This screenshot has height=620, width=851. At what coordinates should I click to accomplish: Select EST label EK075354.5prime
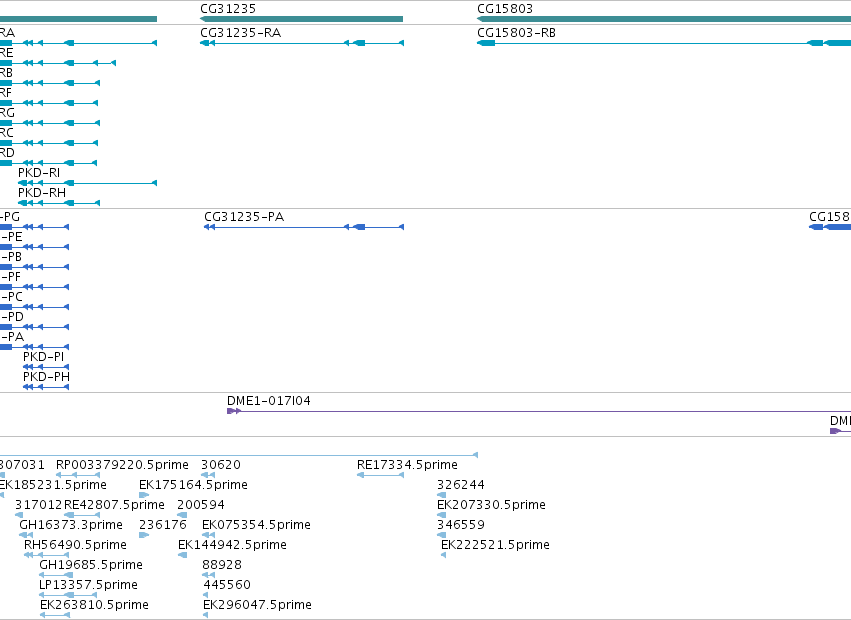pos(256,525)
